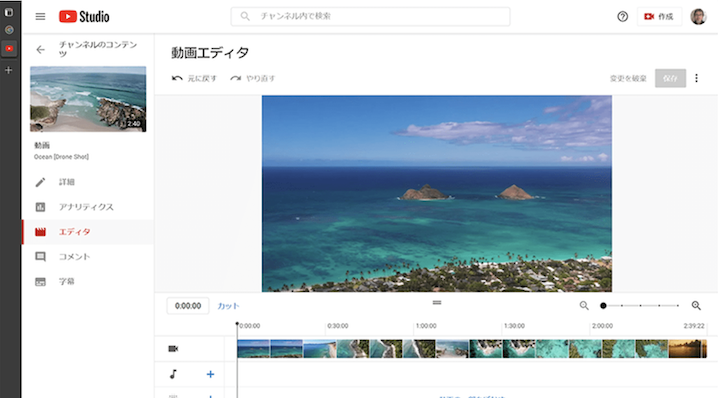The height and width of the screenshot is (398, 720).
Task: Open the account avatar menu
Action: pyautogui.click(x=698, y=17)
